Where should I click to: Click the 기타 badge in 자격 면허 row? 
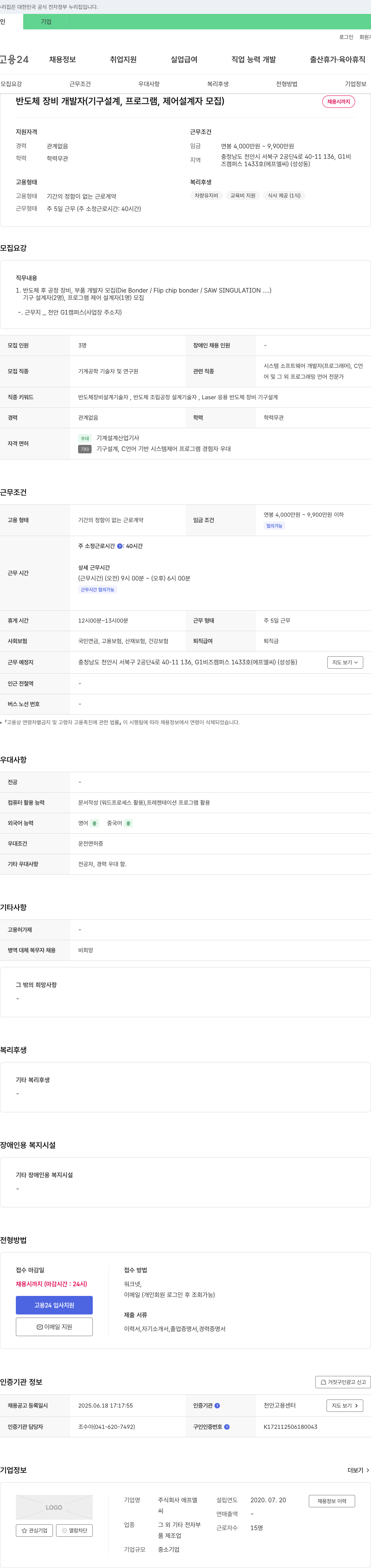coord(85,449)
